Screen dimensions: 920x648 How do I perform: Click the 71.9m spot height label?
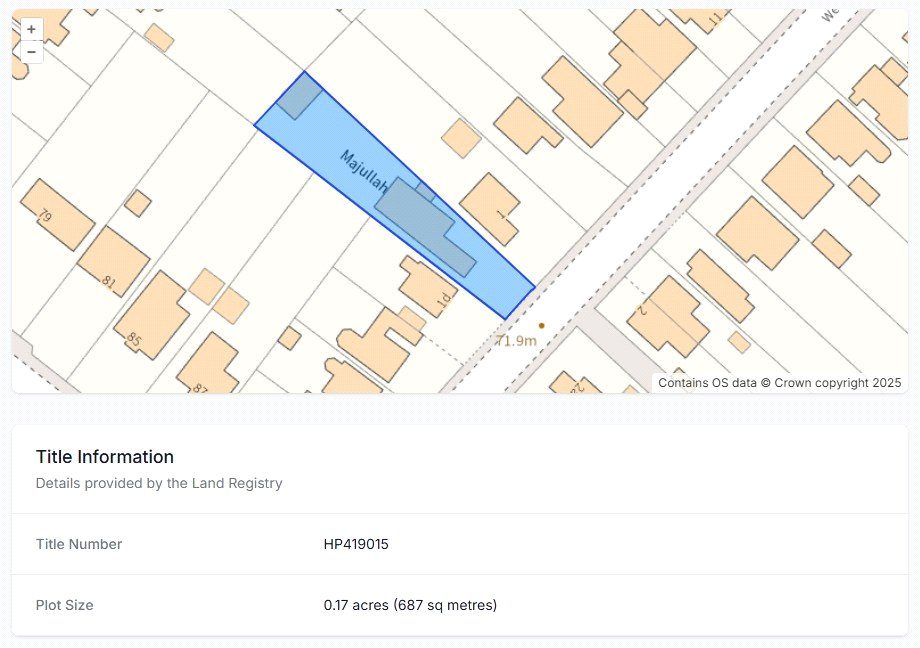pyautogui.click(x=516, y=340)
